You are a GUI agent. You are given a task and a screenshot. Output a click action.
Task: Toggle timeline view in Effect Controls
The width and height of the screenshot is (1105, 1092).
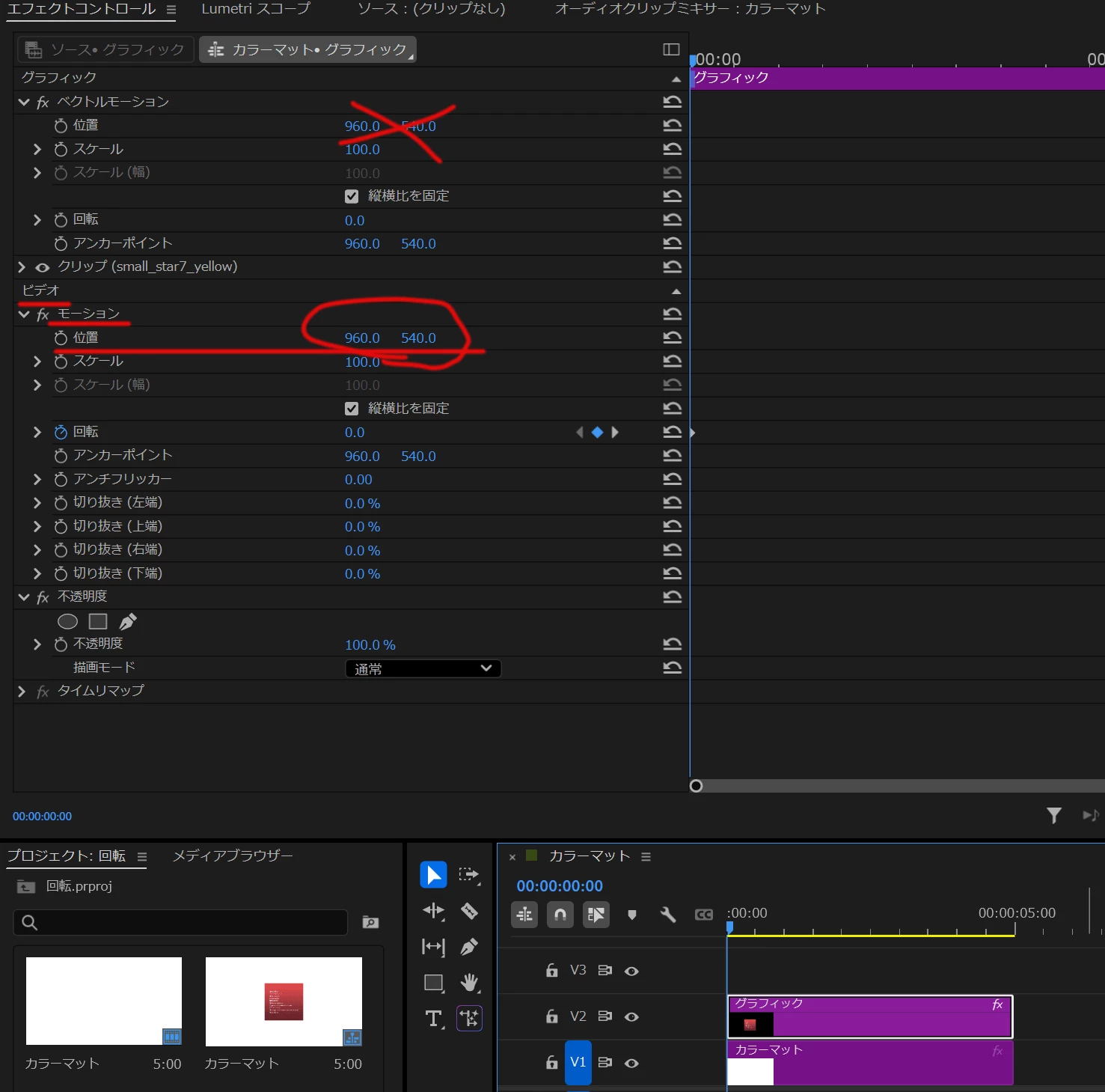(671, 49)
